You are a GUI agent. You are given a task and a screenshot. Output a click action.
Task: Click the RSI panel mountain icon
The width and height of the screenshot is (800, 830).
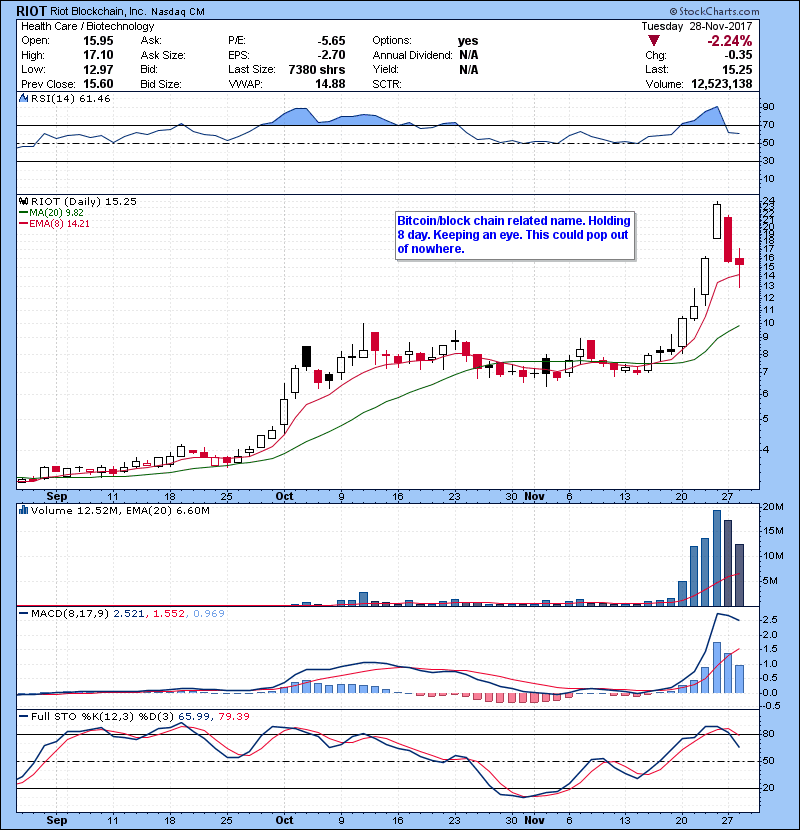point(23,98)
